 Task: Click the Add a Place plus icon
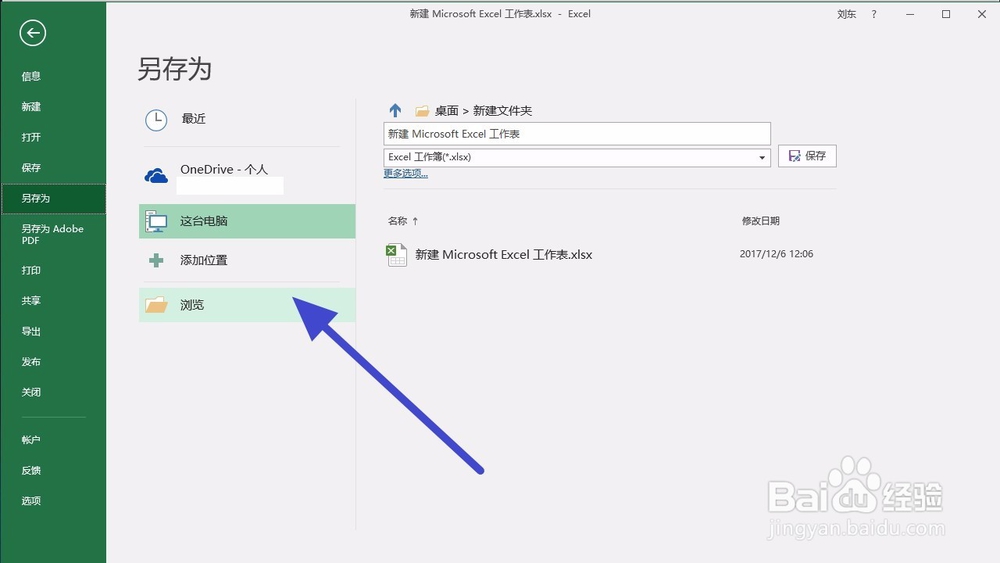coord(156,260)
